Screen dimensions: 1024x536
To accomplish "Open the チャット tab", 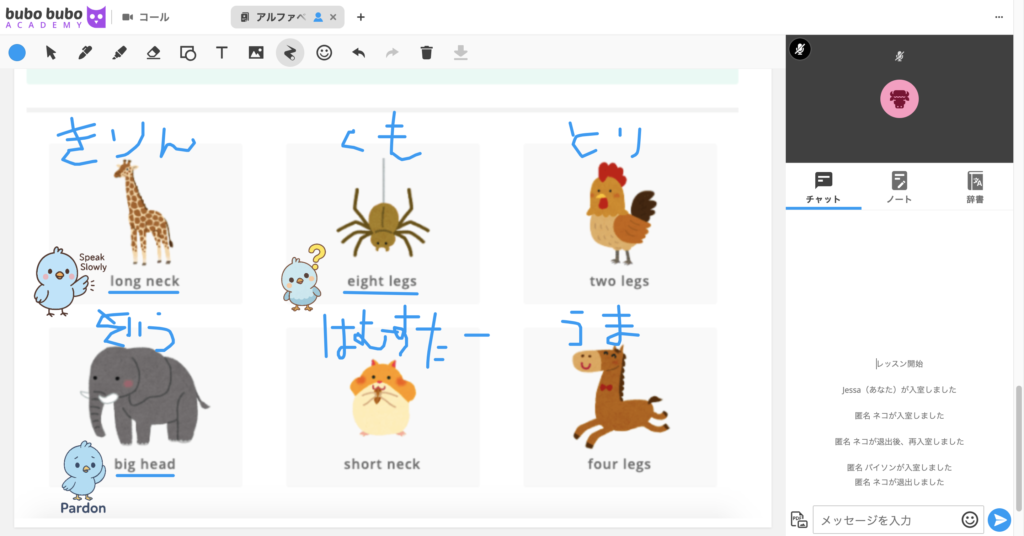I will 823,187.
